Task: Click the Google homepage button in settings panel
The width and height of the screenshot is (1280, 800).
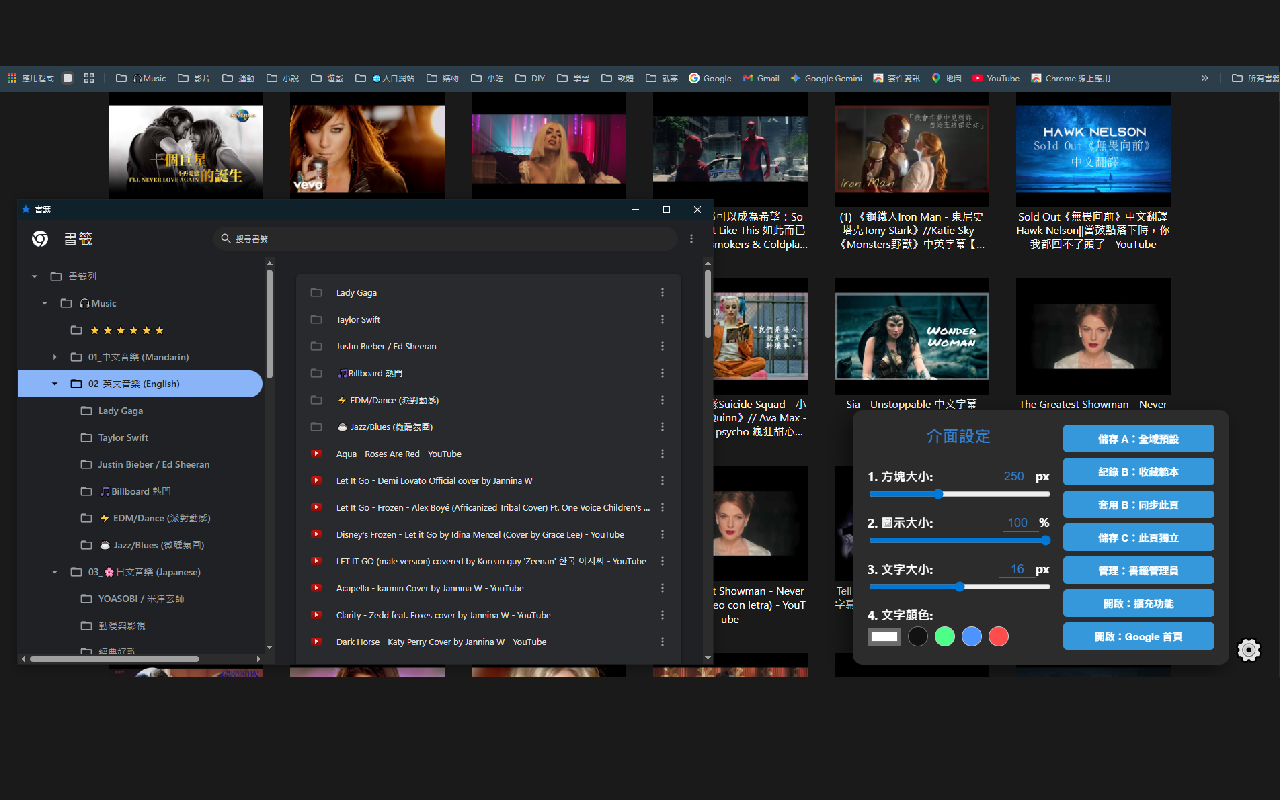Action: click(x=1138, y=636)
